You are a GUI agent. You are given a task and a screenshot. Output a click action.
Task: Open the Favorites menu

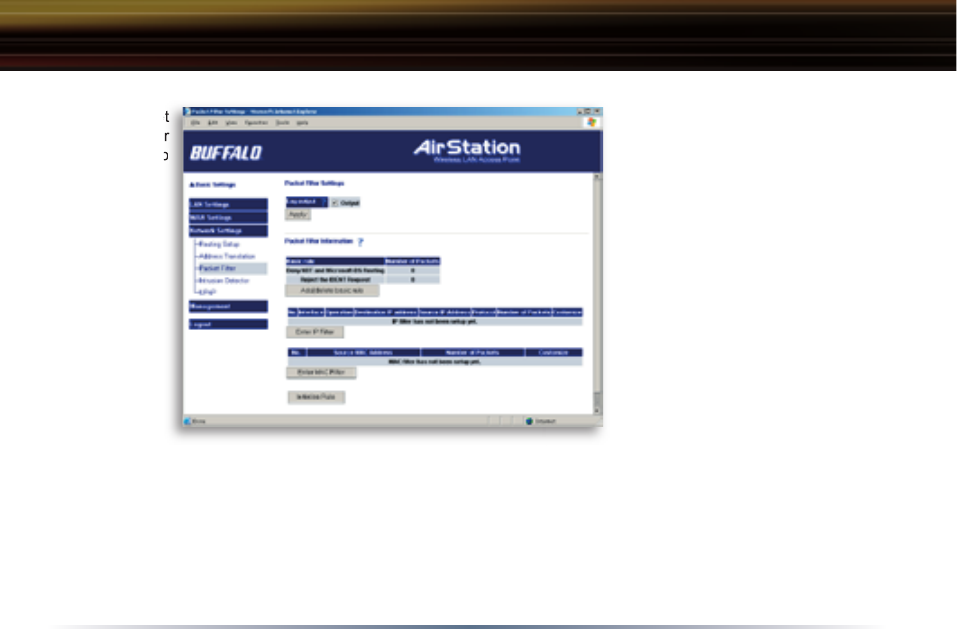pos(256,123)
